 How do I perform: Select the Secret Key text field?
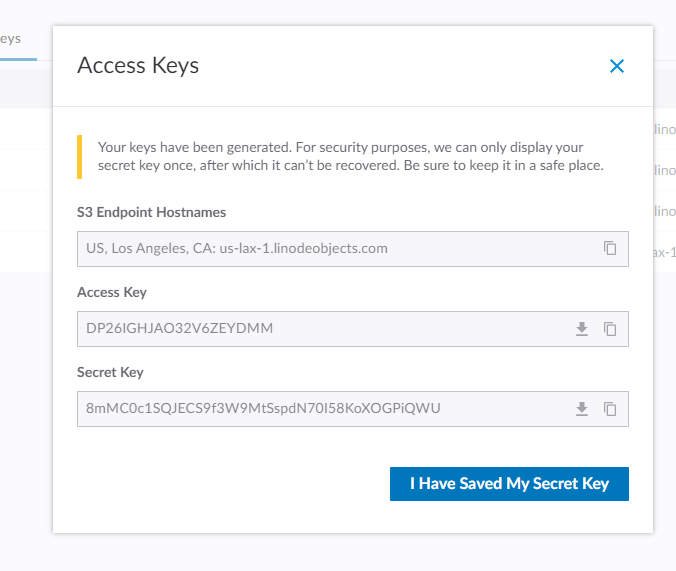(320, 408)
